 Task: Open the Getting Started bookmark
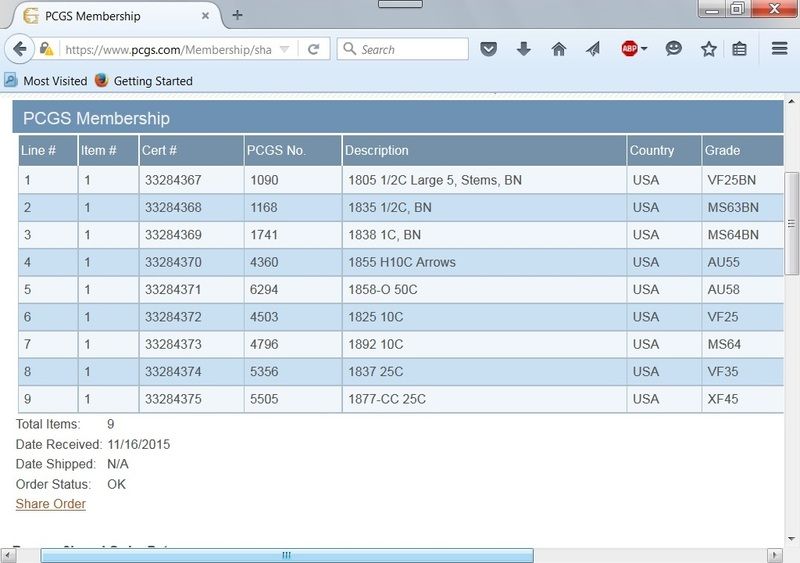point(144,81)
